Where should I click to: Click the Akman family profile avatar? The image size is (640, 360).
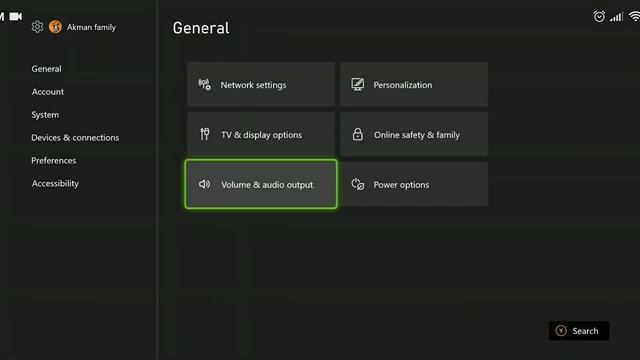[55, 27]
